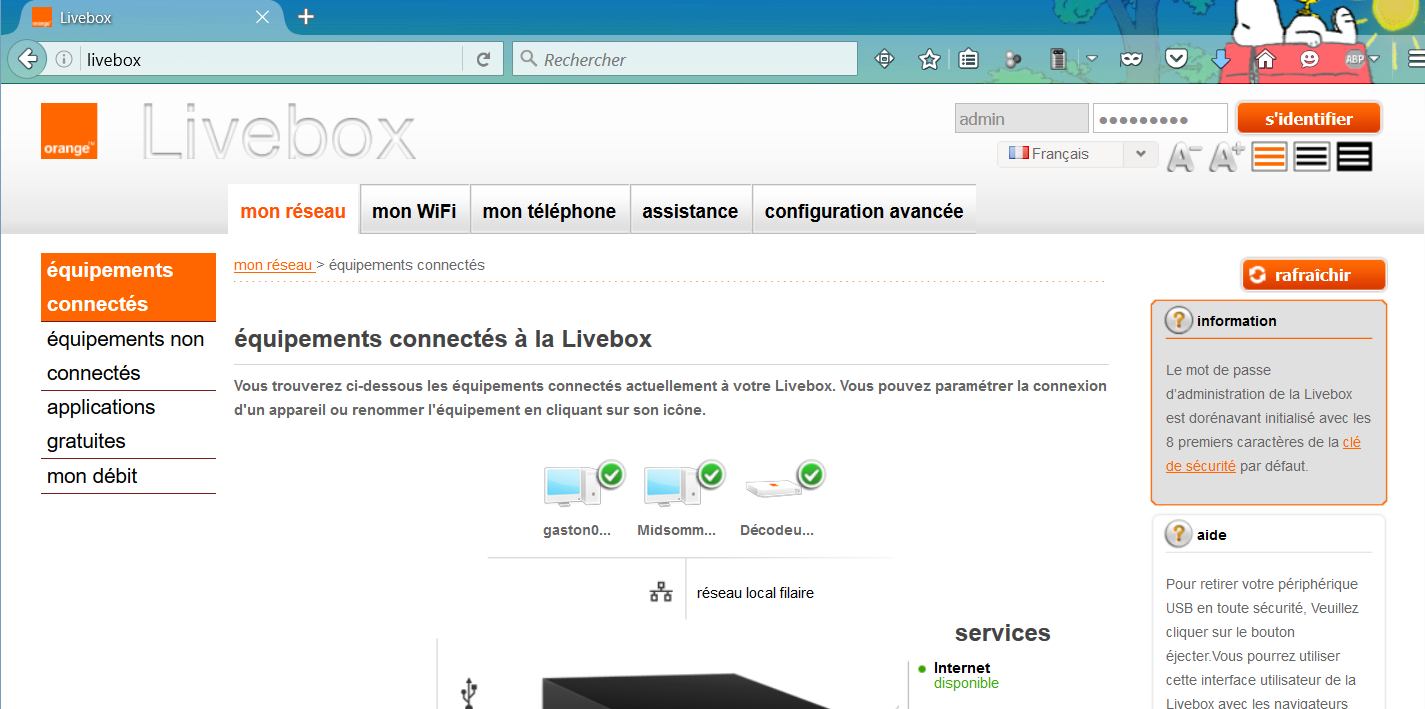Image resolution: width=1425 pixels, height=709 pixels.
Task: Toggle the green status check on Décodeur
Action: pyautogui.click(x=809, y=475)
